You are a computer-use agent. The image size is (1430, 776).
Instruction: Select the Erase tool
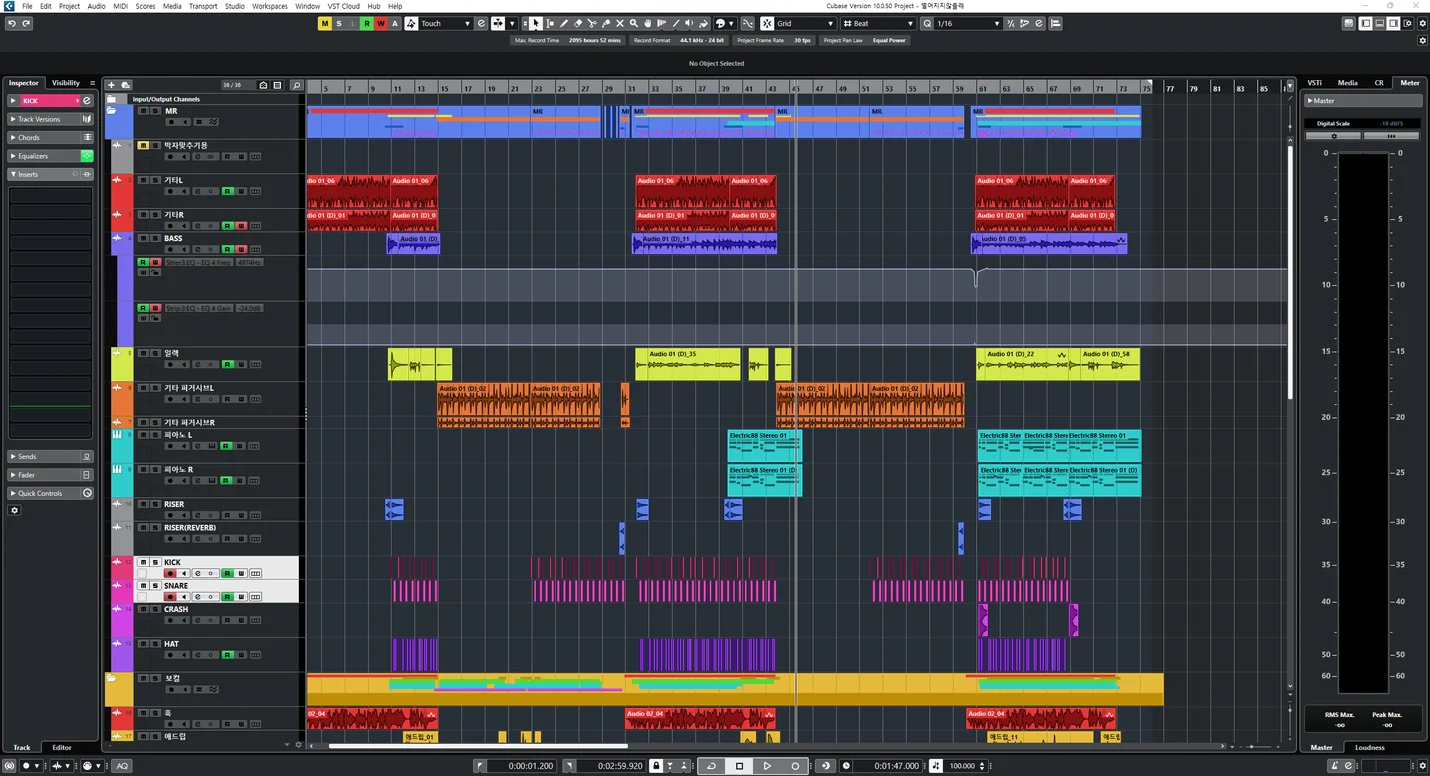pos(578,23)
